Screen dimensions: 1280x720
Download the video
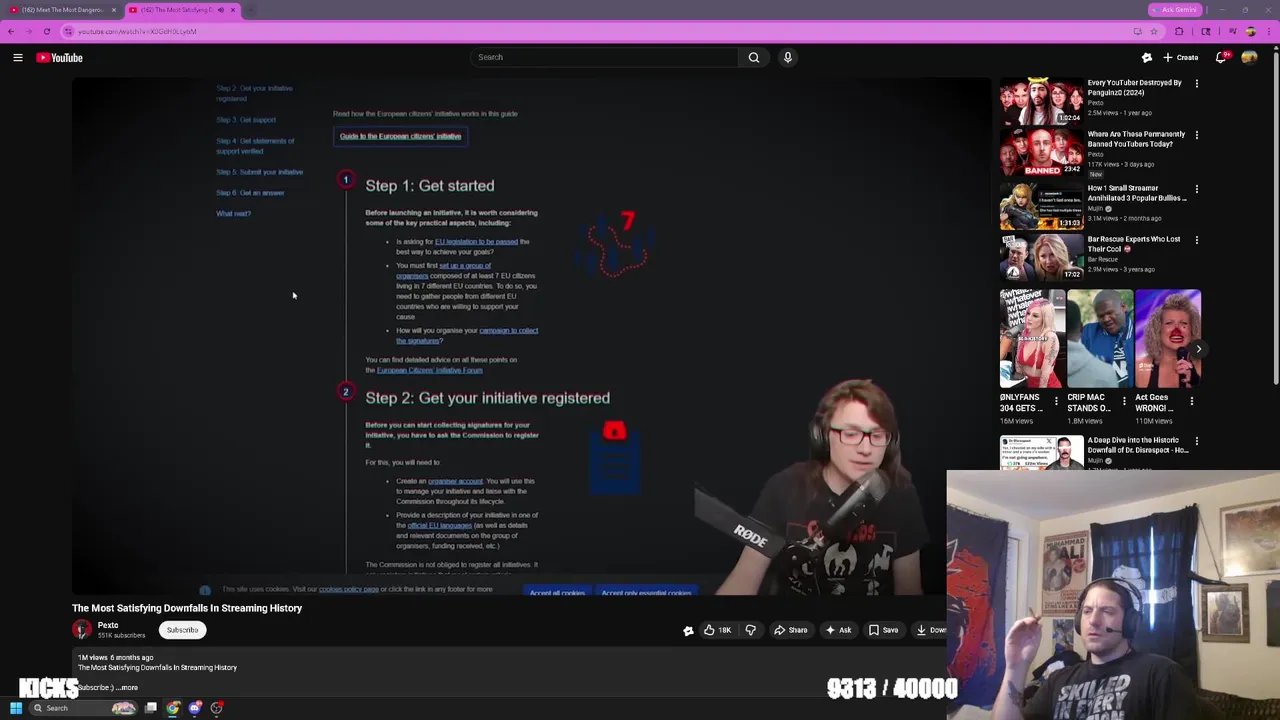tap(930, 630)
